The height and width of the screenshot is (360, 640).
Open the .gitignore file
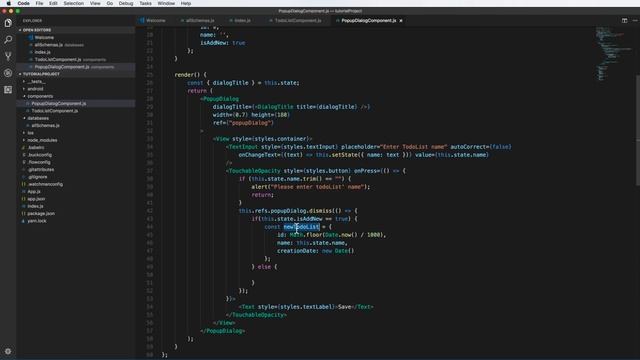click(x=38, y=177)
